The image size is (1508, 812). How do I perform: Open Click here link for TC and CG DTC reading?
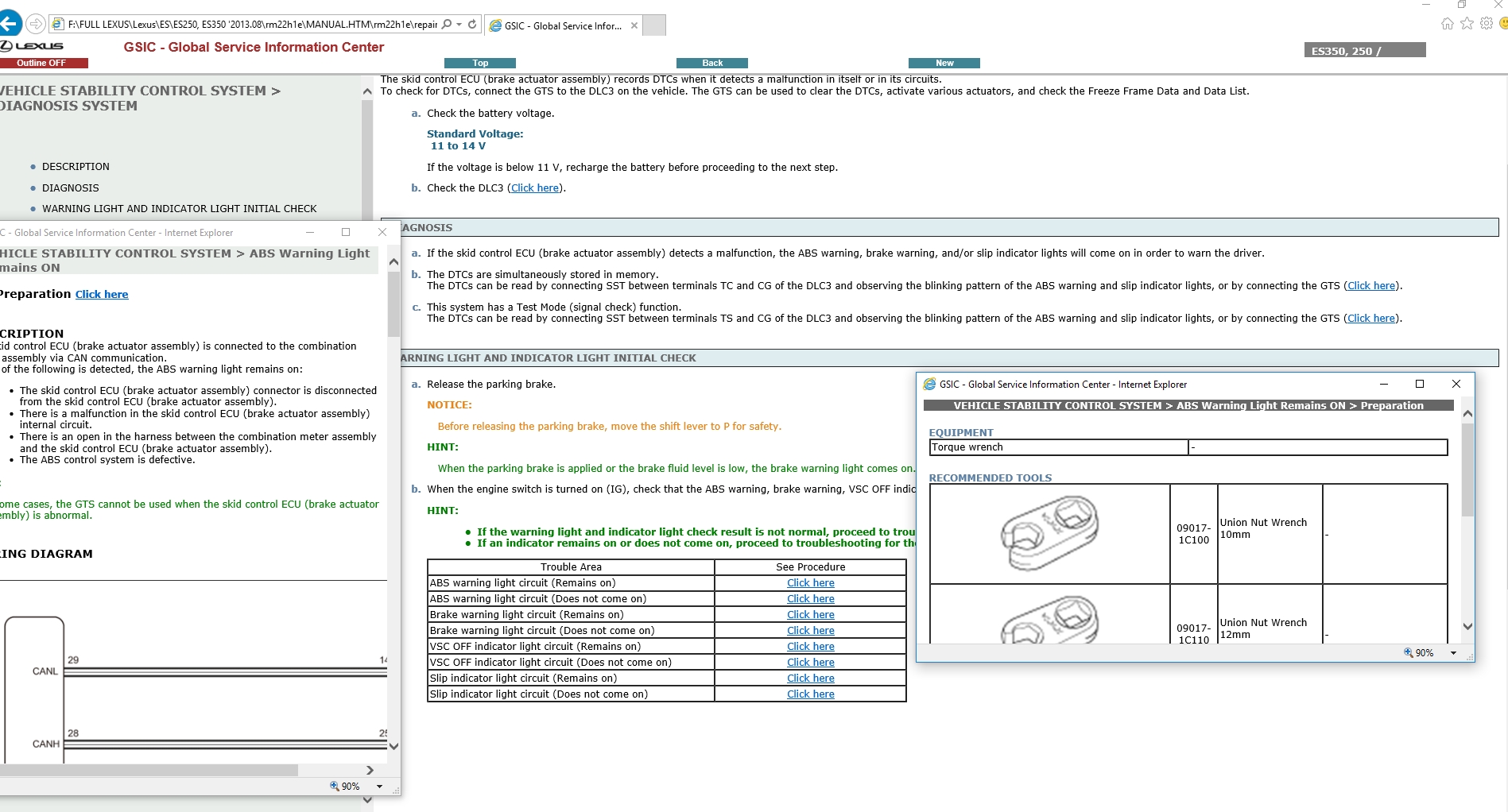pyautogui.click(x=1371, y=286)
